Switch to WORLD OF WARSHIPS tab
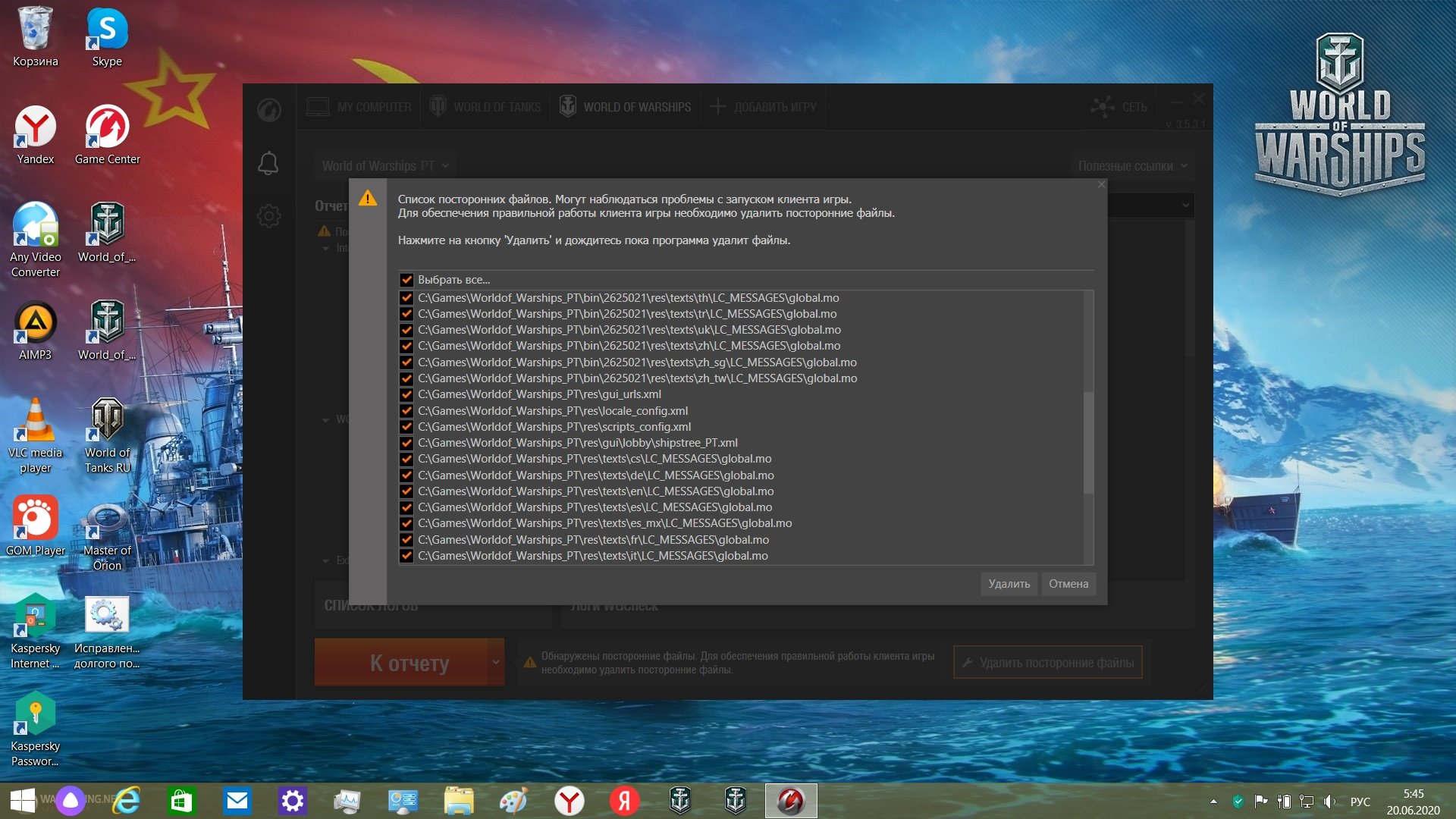Viewport: 1456px width, 819px height. (626, 107)
